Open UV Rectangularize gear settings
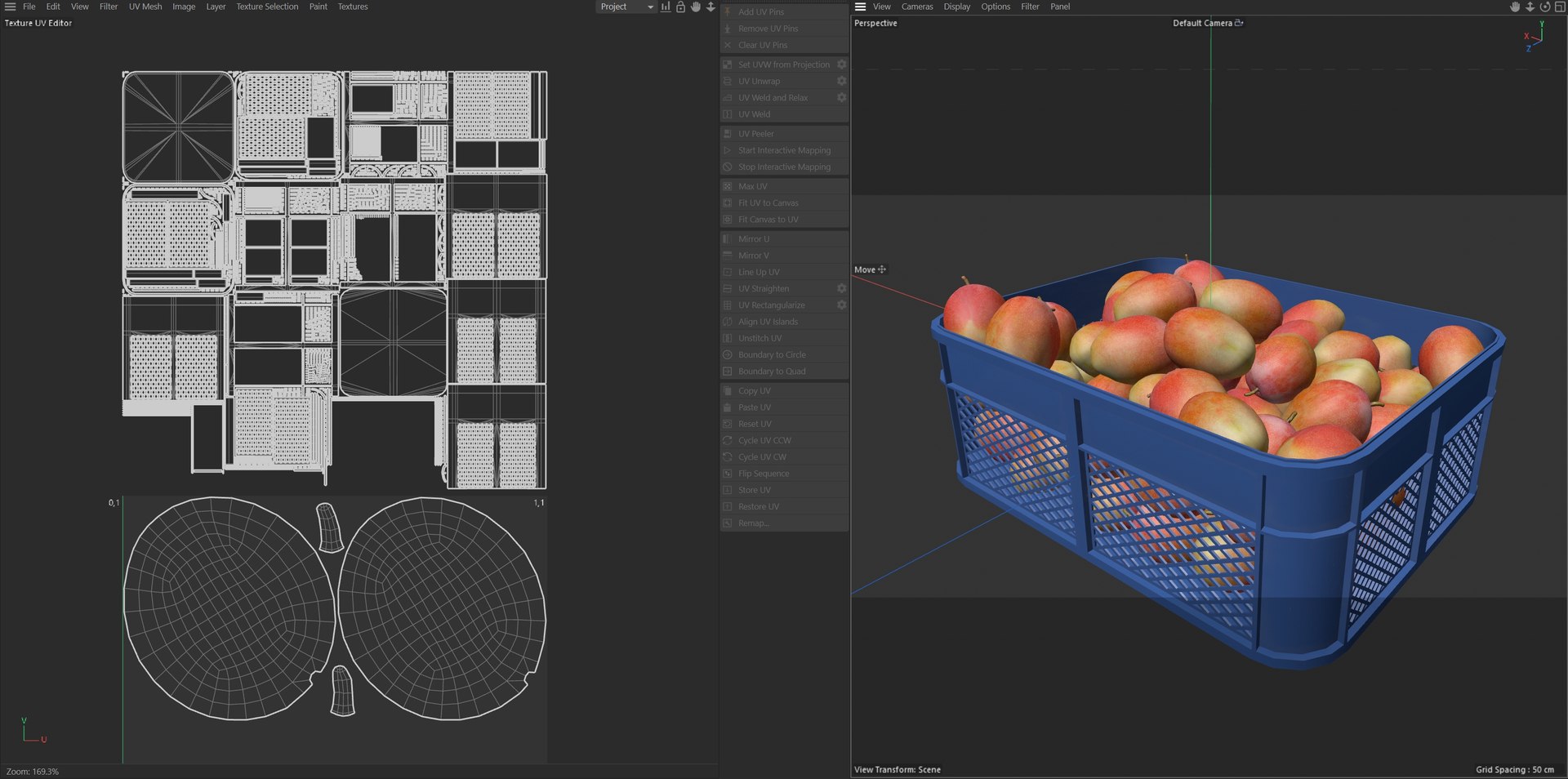Viewport: 1568px width, 779px height. point(841,305)
